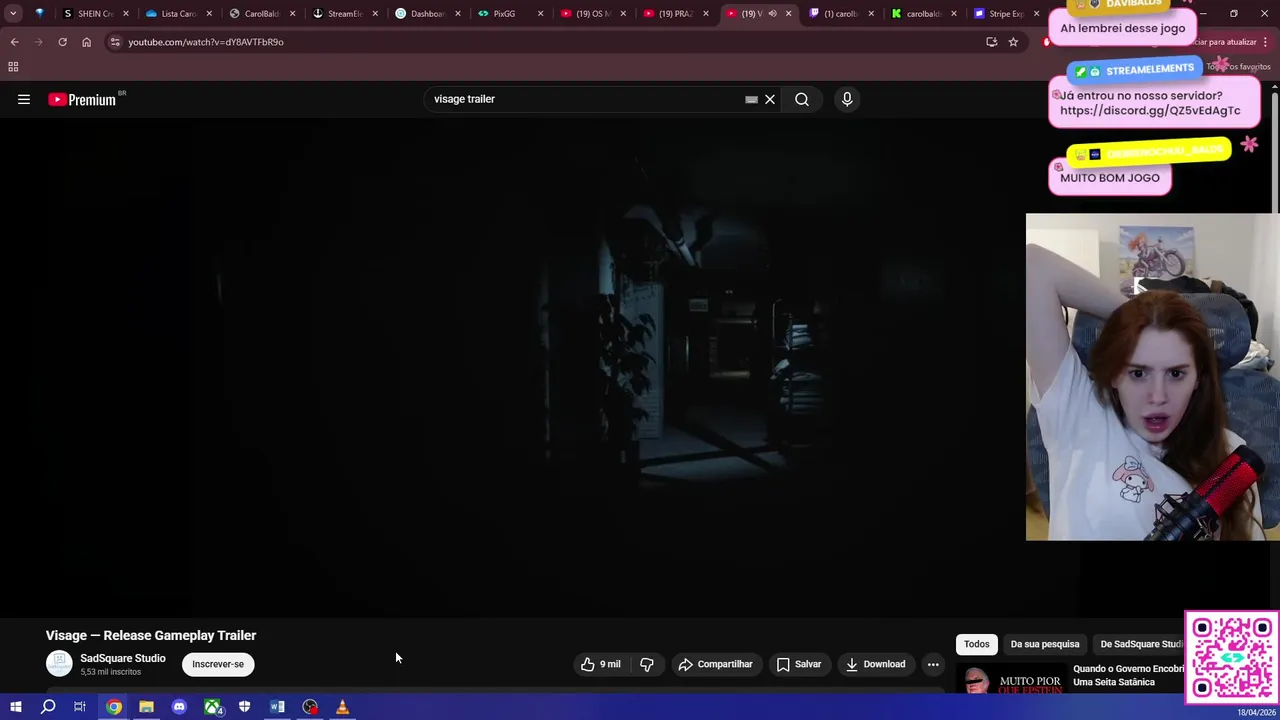
Task: Open SadSquare Studio channel avatar
Action: (59, 664)
